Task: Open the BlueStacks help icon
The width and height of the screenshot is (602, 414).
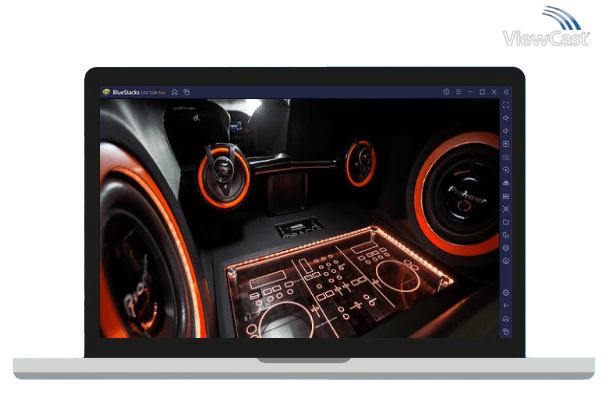Action: tap(446, 92)
